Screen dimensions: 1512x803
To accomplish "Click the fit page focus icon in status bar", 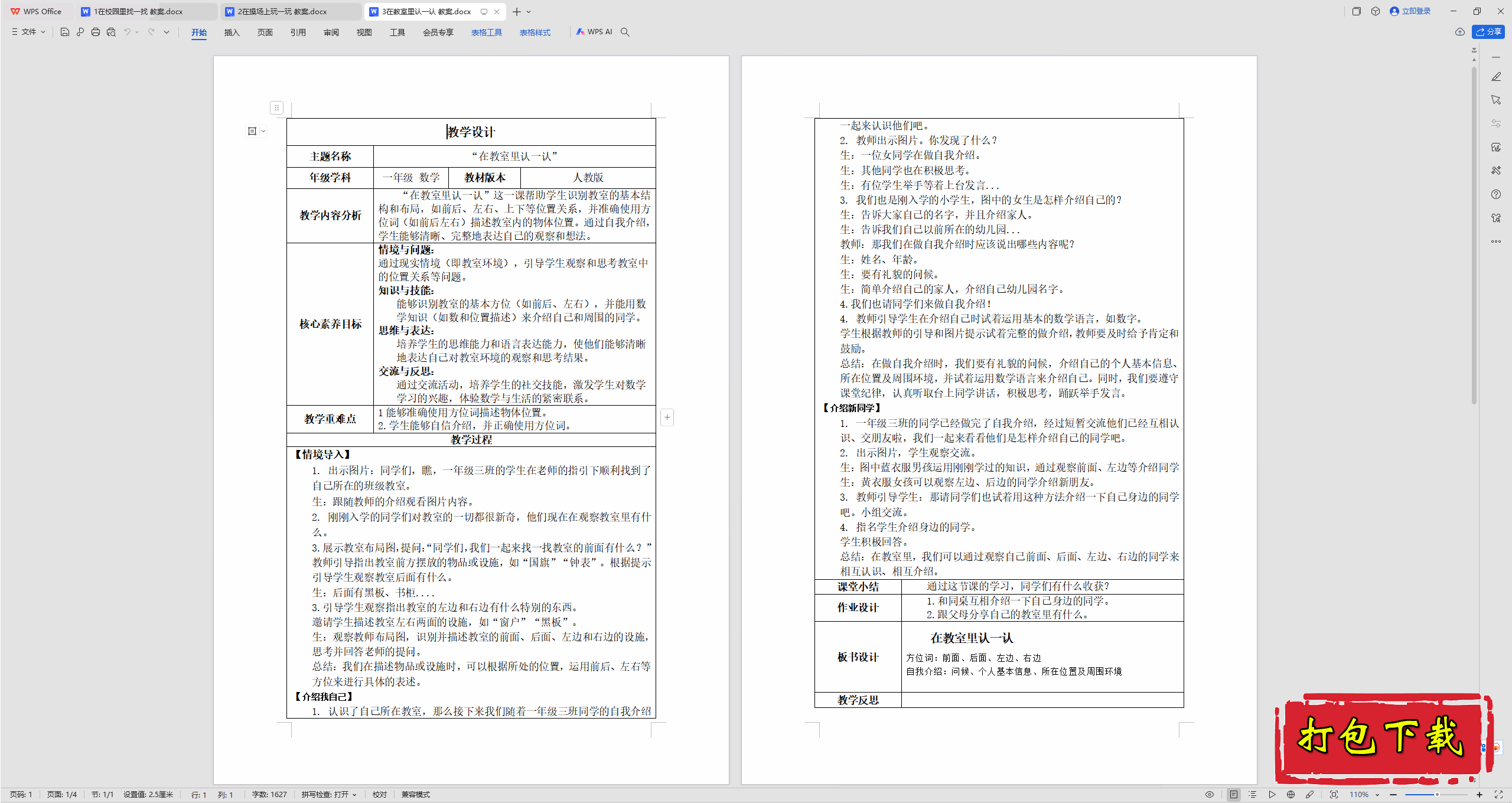I will click(1334, 795).
